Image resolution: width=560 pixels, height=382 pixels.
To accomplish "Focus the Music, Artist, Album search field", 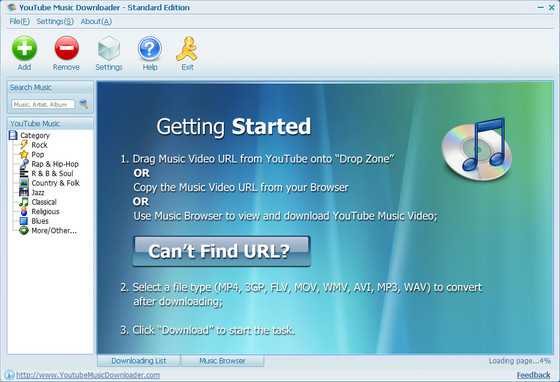I will click(x=43, y=104).
